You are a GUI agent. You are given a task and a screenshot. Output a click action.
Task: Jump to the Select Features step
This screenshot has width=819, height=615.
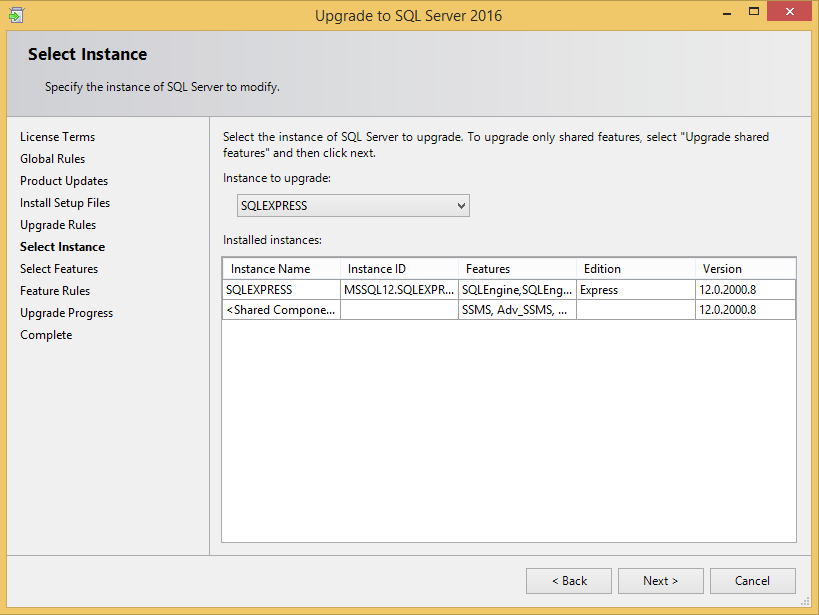click(x=59, y=269)
